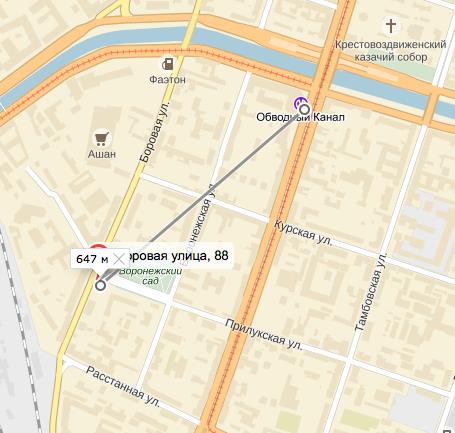Click the 647 м distance readout
This screenshot has height=433, width=455.
(92, 259)
